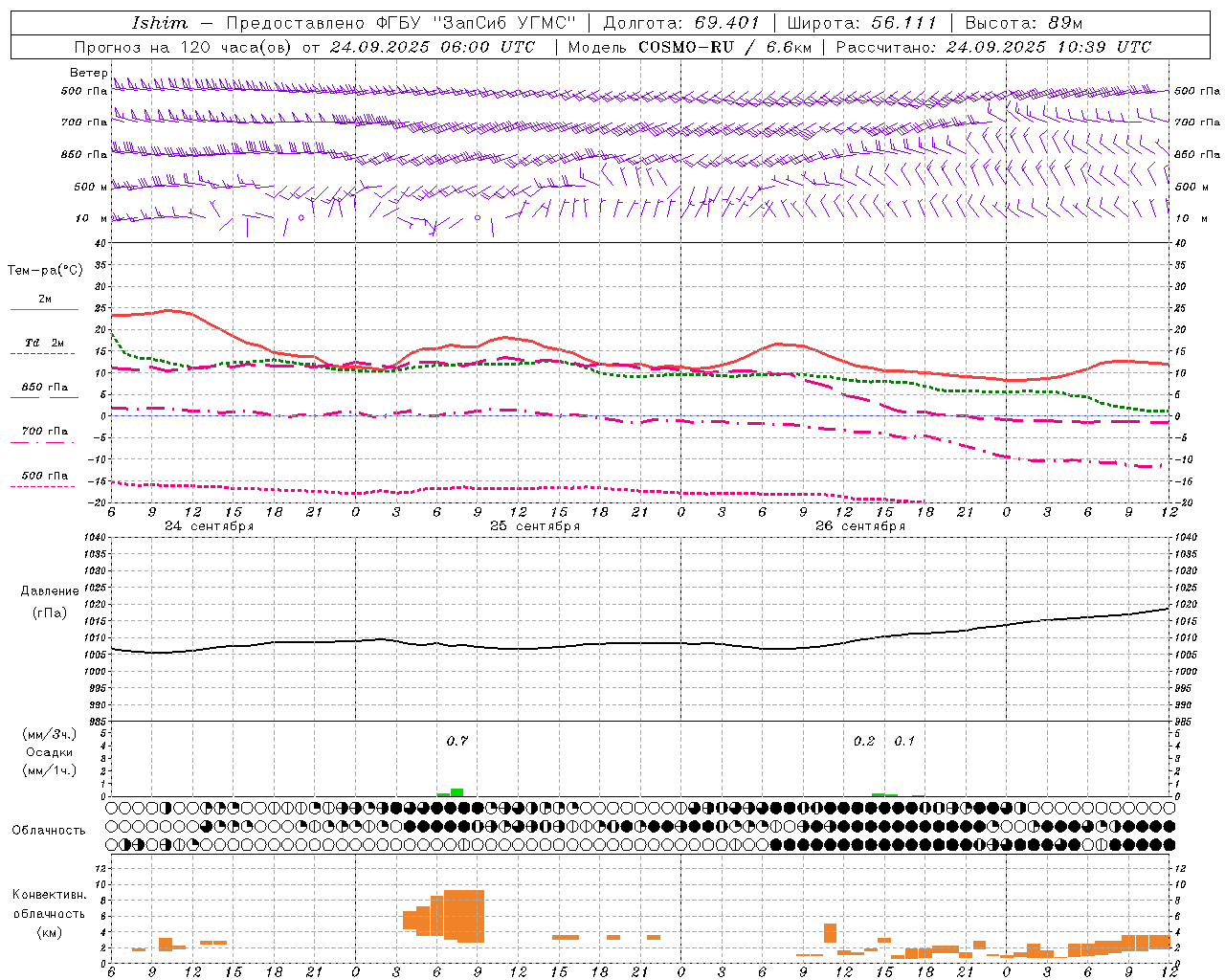Click the Конвективн. облачность label

(49, 904)
